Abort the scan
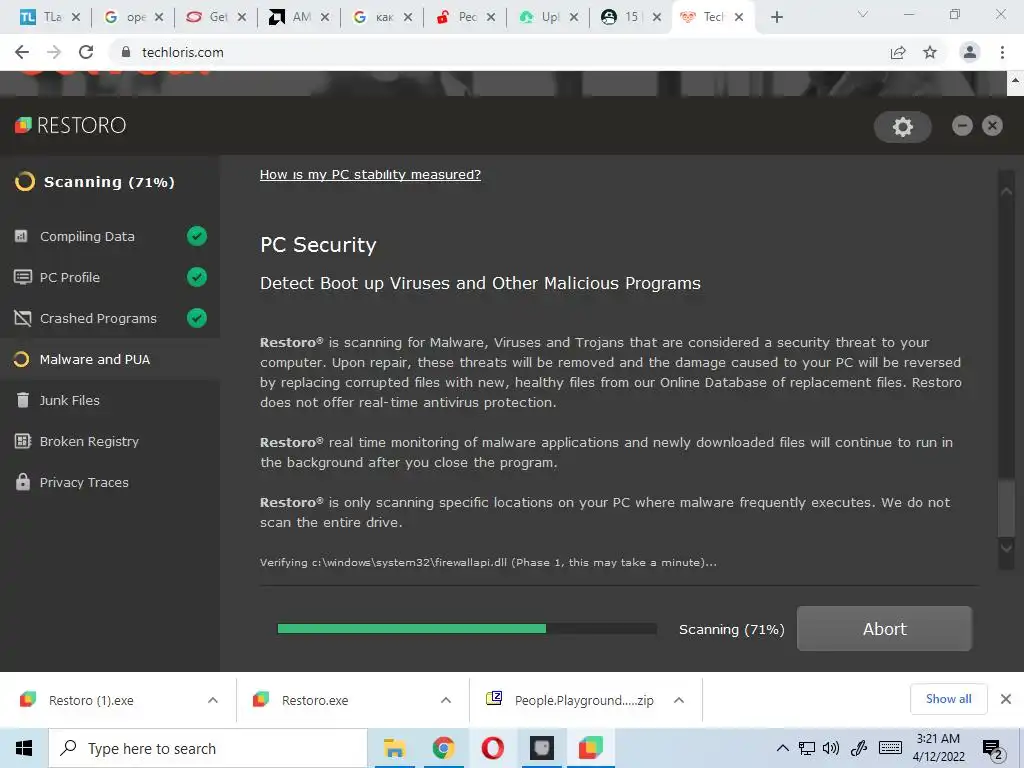This screenshot has width=1024, height=768. tap(884, 628)
